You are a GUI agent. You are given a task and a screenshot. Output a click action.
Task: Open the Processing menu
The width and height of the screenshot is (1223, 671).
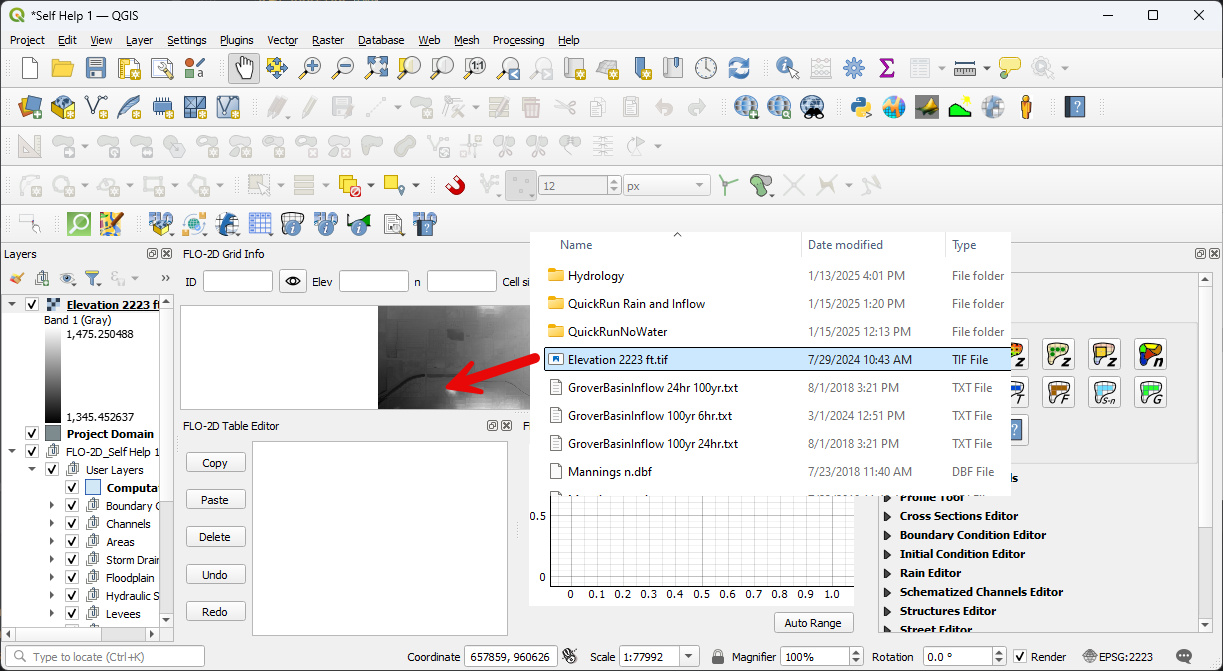click(x=518, y=40)
